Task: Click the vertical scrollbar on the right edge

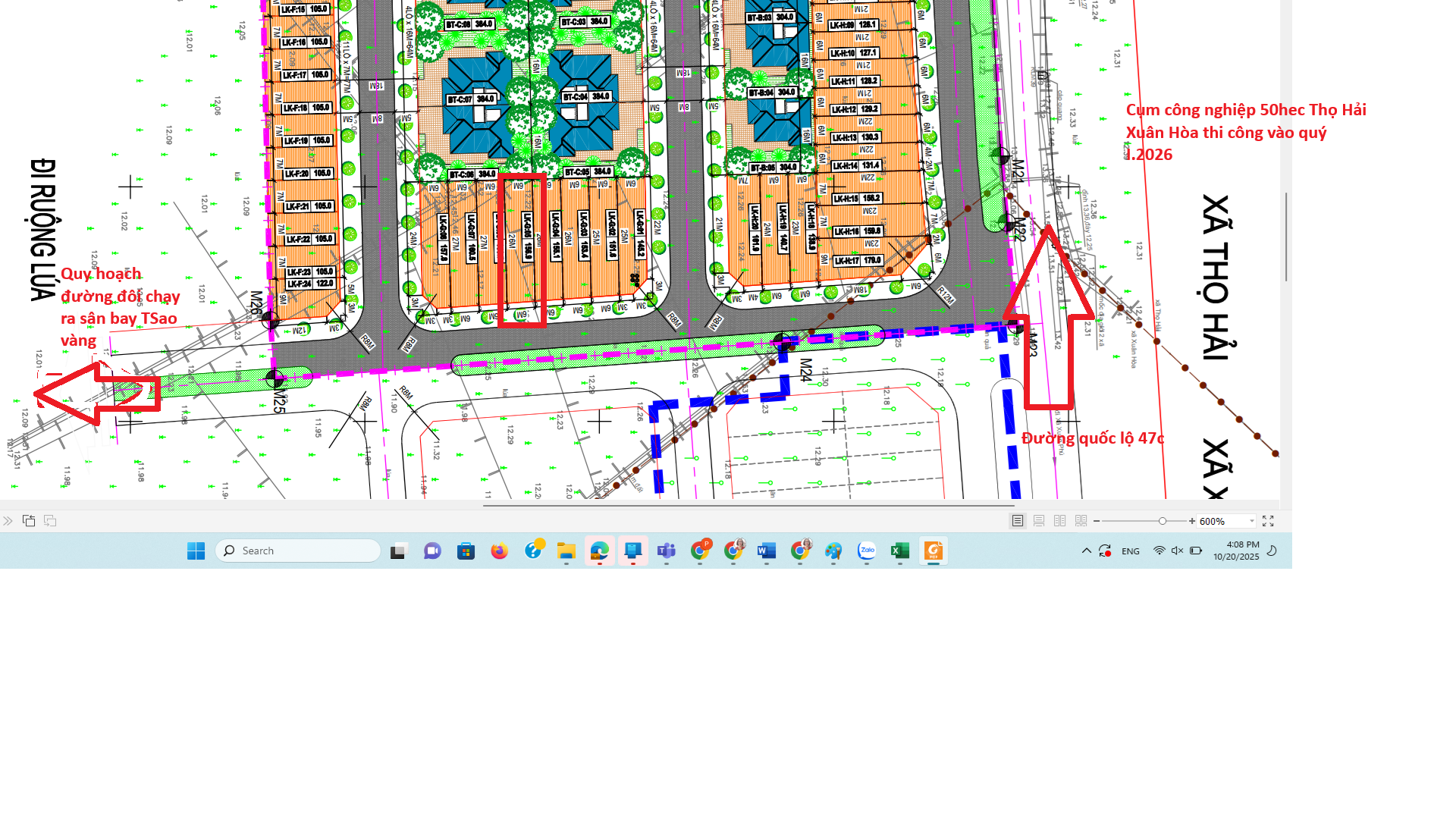Action: (1286, 237)
